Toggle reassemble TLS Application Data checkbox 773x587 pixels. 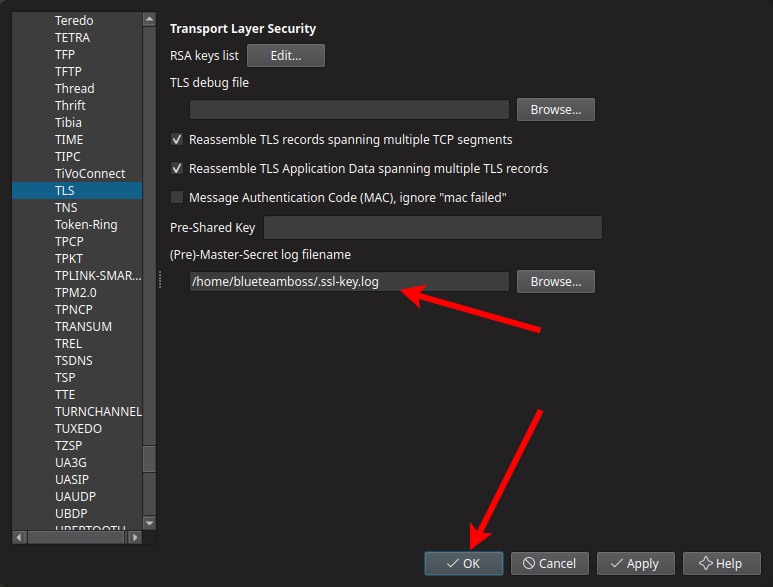[178, 169]
